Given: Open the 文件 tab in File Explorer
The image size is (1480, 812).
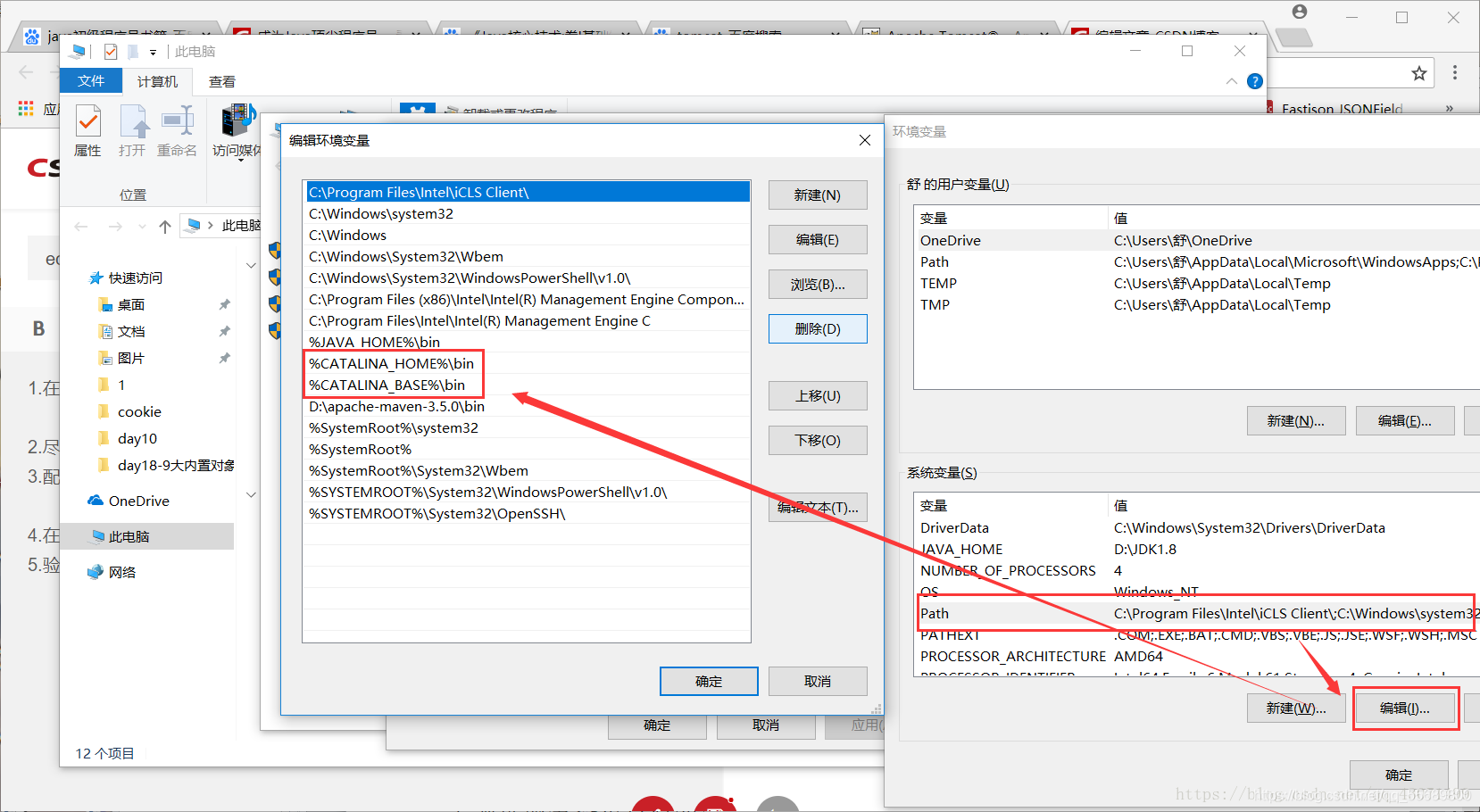Looking at the screenshot, I should coord(91,81).
